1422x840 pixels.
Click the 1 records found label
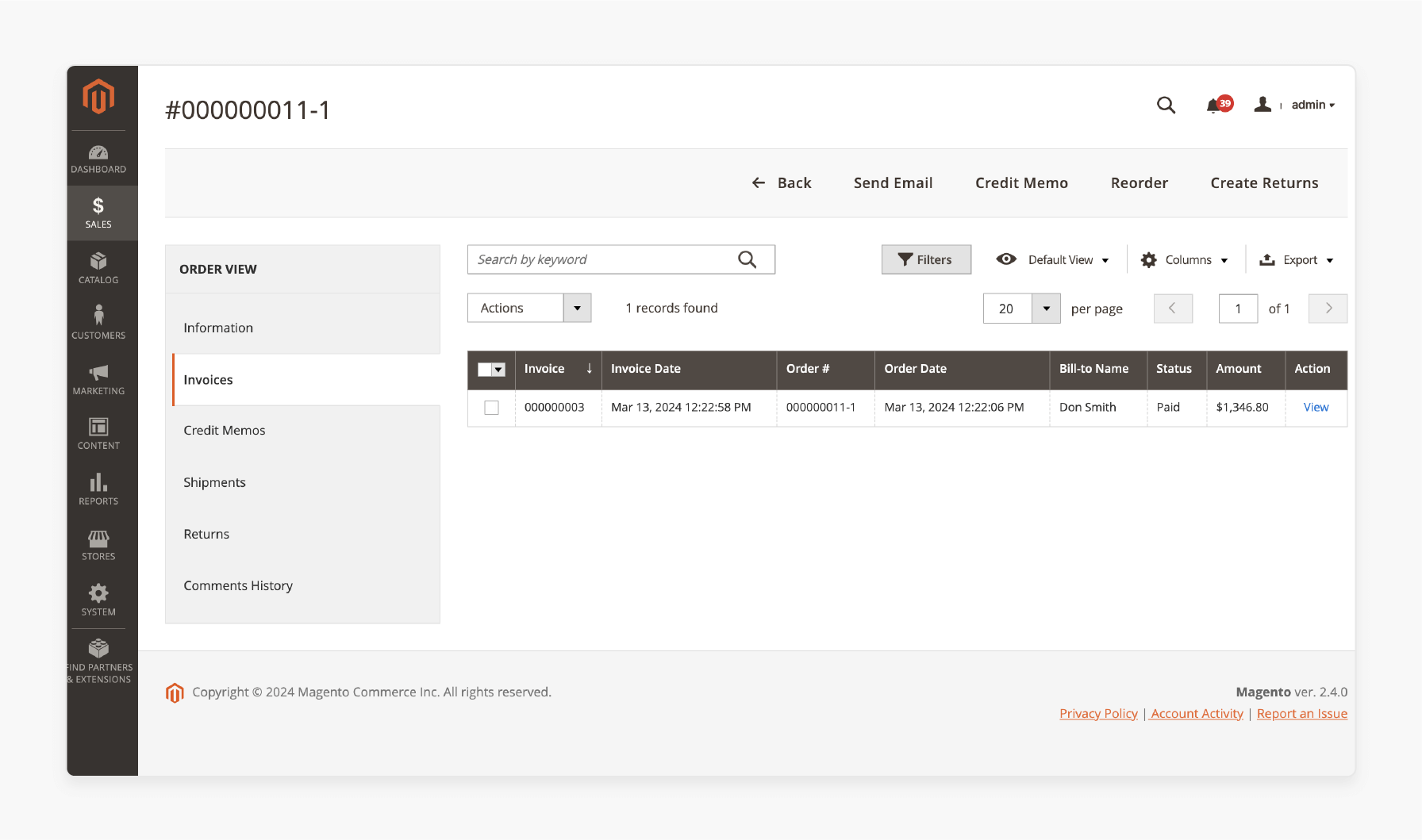click(671, 308)
